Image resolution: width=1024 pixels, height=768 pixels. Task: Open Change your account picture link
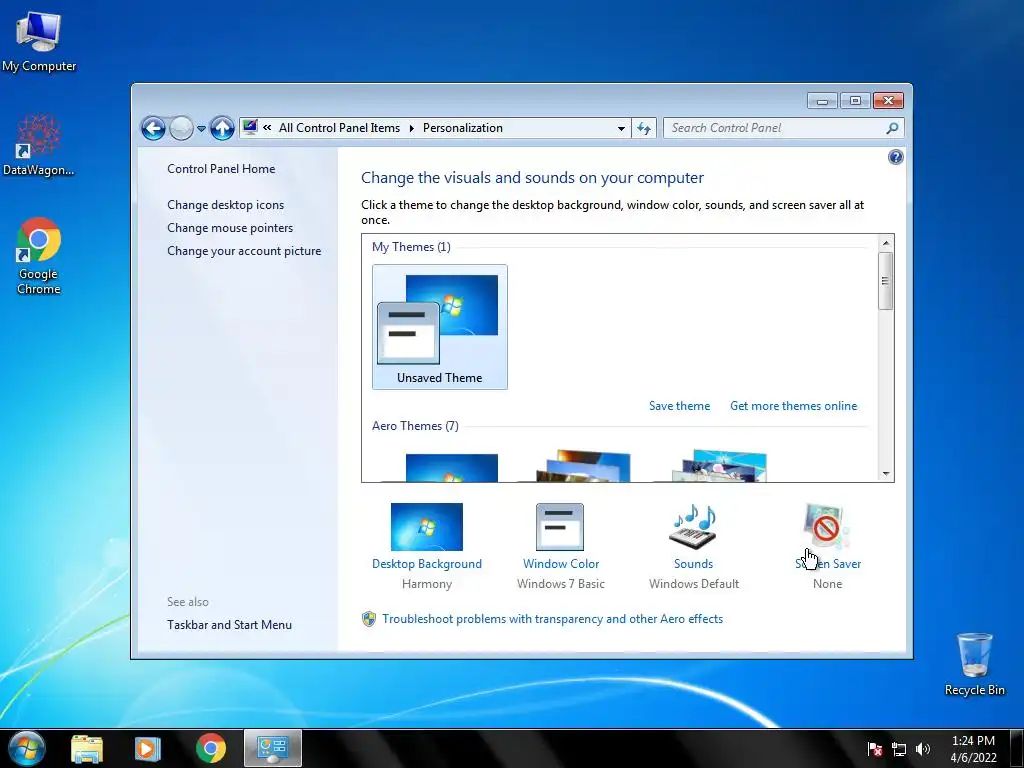pos(244,251)
